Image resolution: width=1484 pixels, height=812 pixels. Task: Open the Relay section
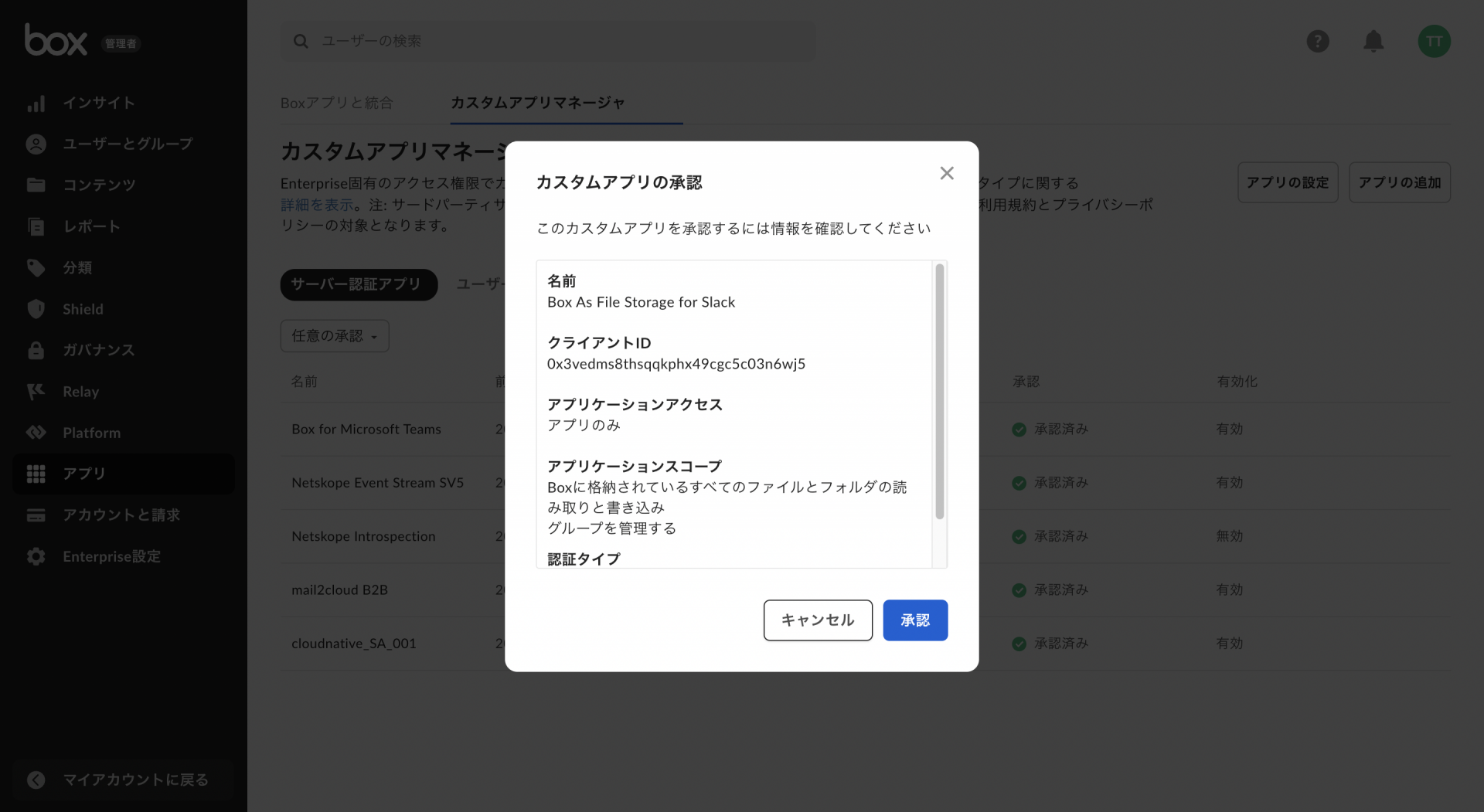click(x=80, y=392)
